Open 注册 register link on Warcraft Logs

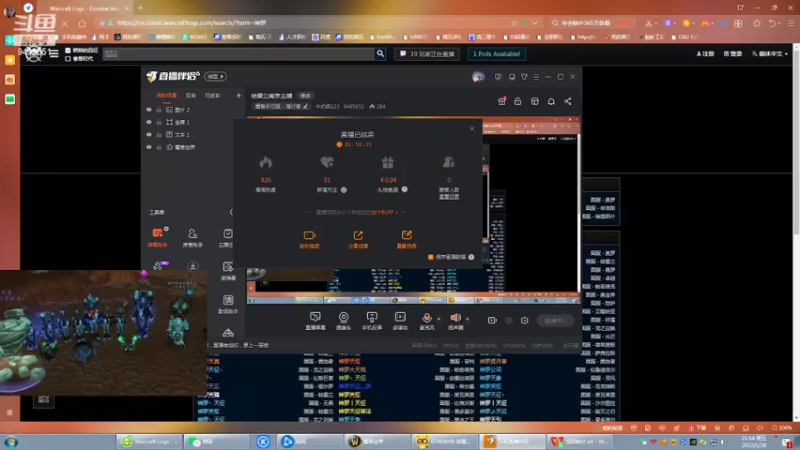(706, 54)
